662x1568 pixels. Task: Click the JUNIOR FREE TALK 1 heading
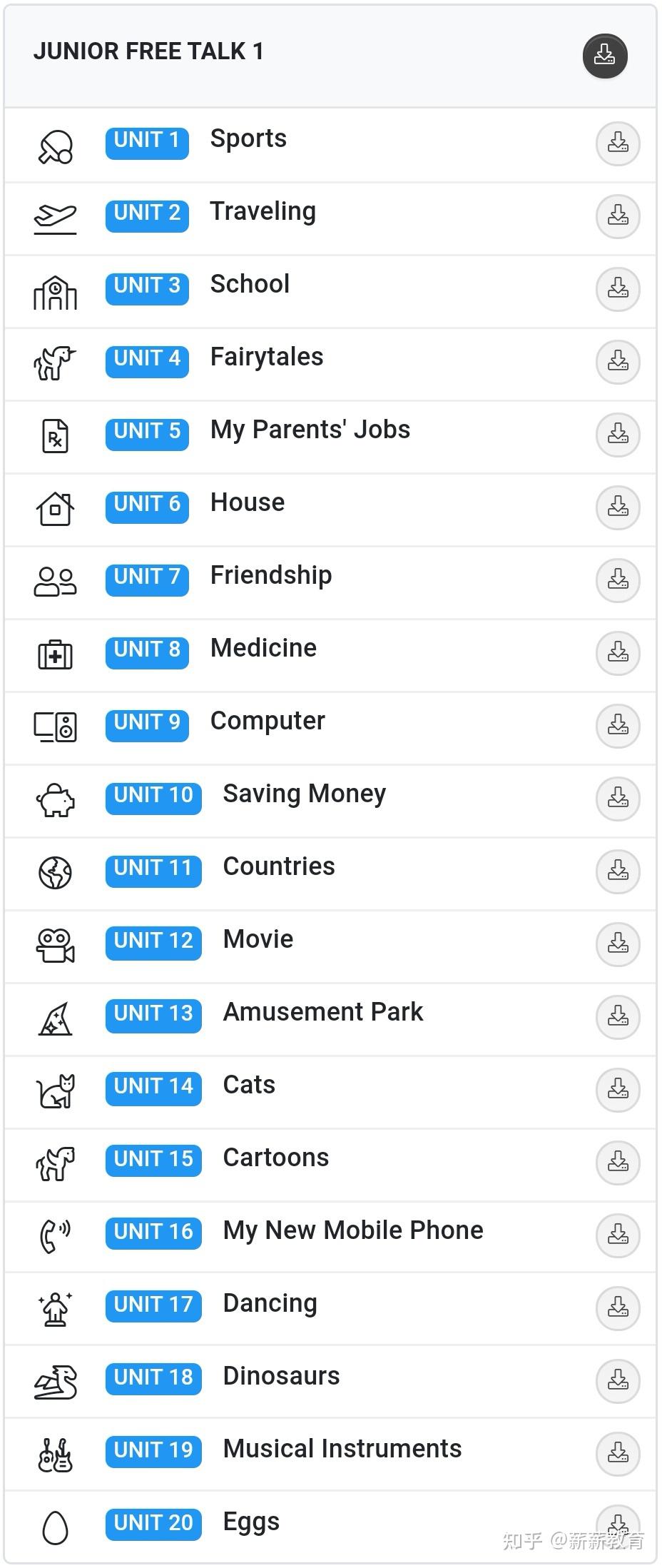[148, 52]
